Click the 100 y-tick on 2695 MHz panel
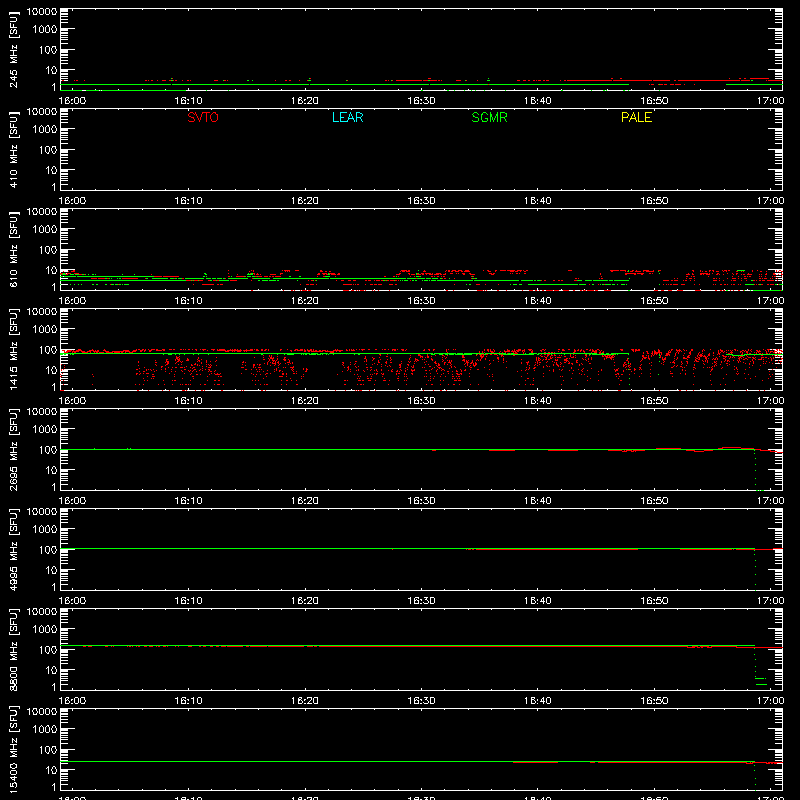The height and width of the screenshot is (800, 800). (x=47, y=449)
